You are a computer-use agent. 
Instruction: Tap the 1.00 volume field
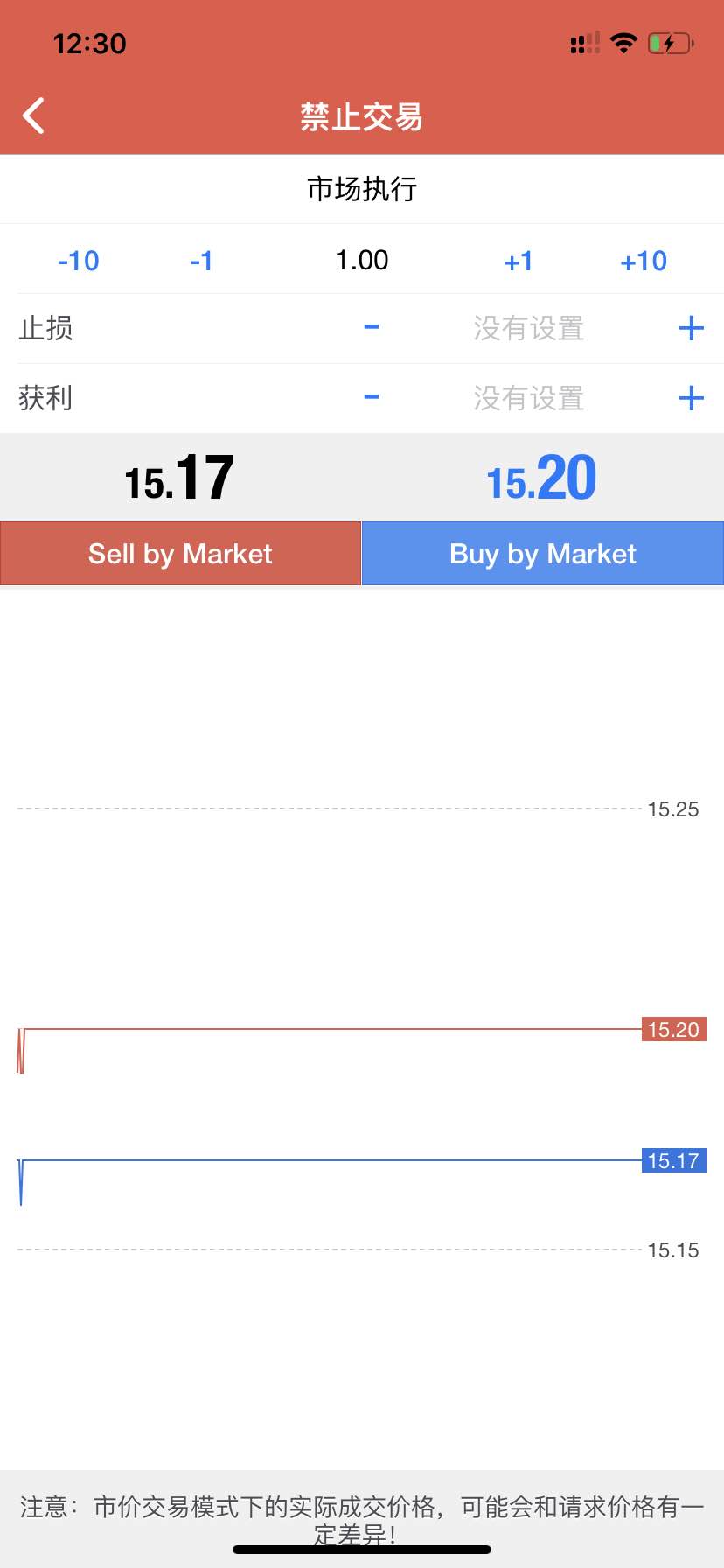pos(362,260)
